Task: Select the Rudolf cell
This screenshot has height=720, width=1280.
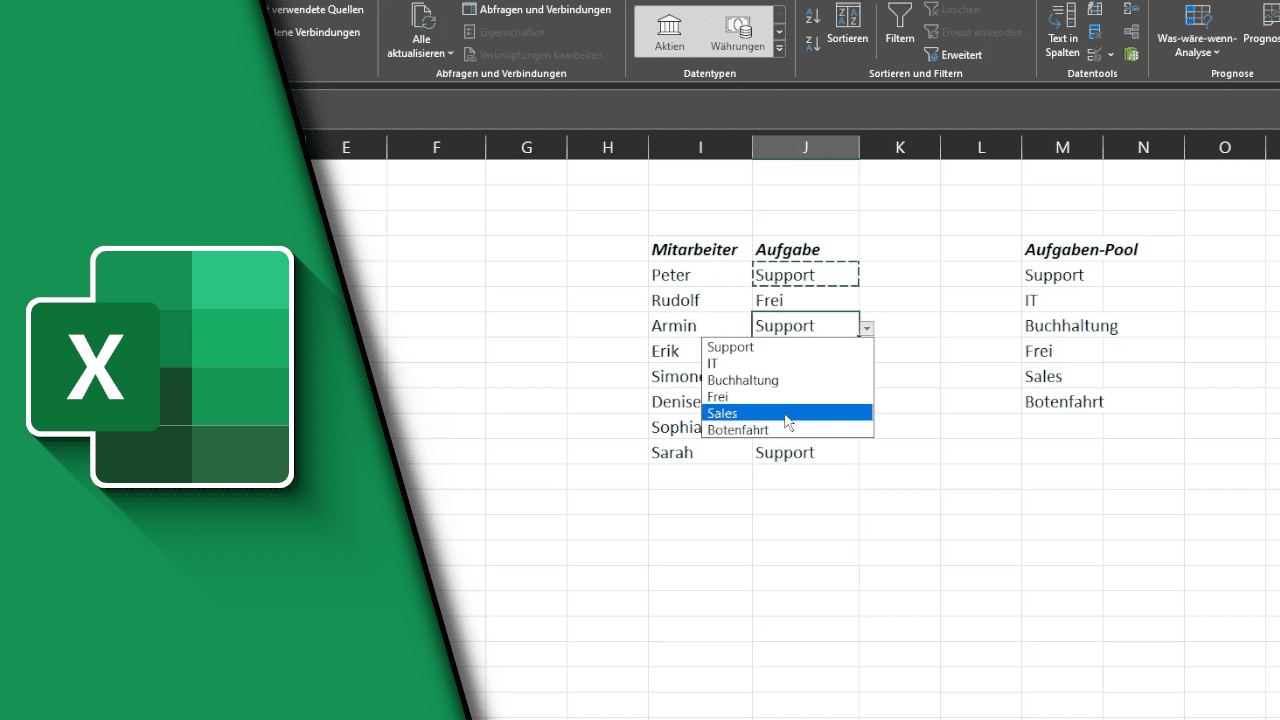Action: coord(700,300)
